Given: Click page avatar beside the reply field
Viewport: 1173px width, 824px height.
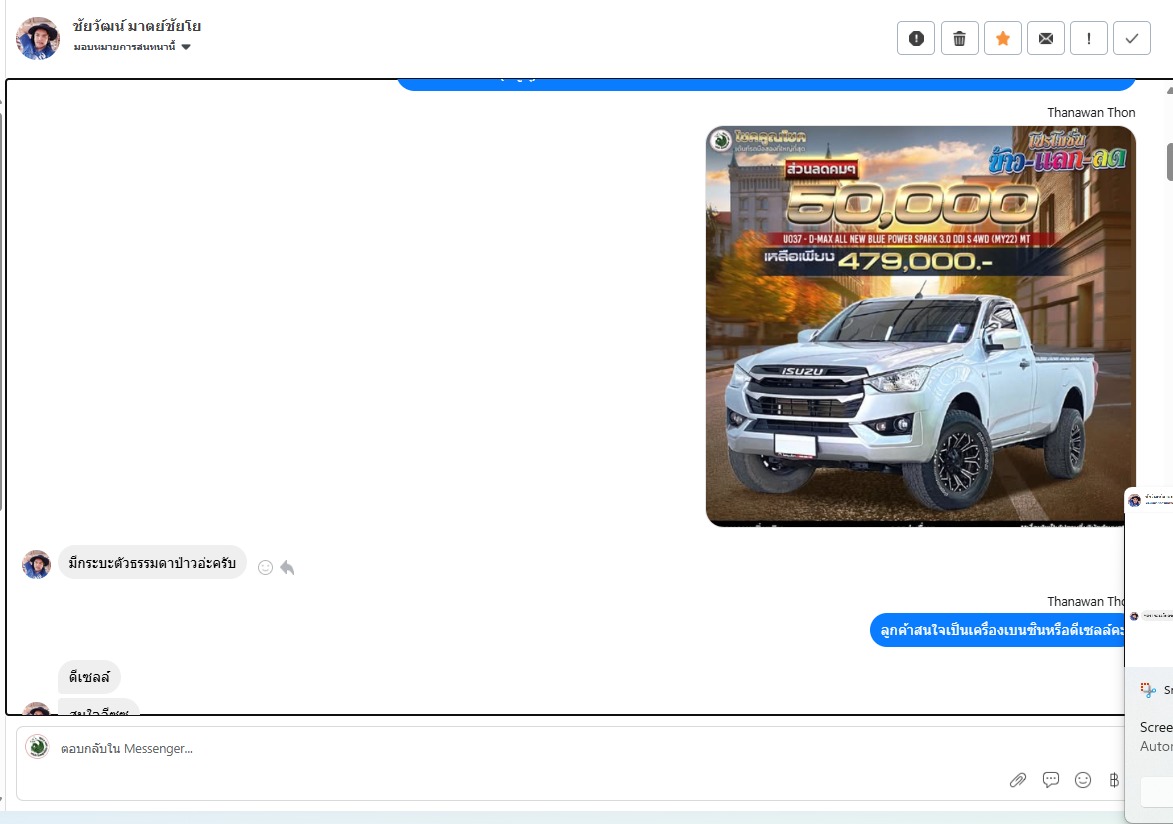Looking at the screenshot, I should (37, 747).
